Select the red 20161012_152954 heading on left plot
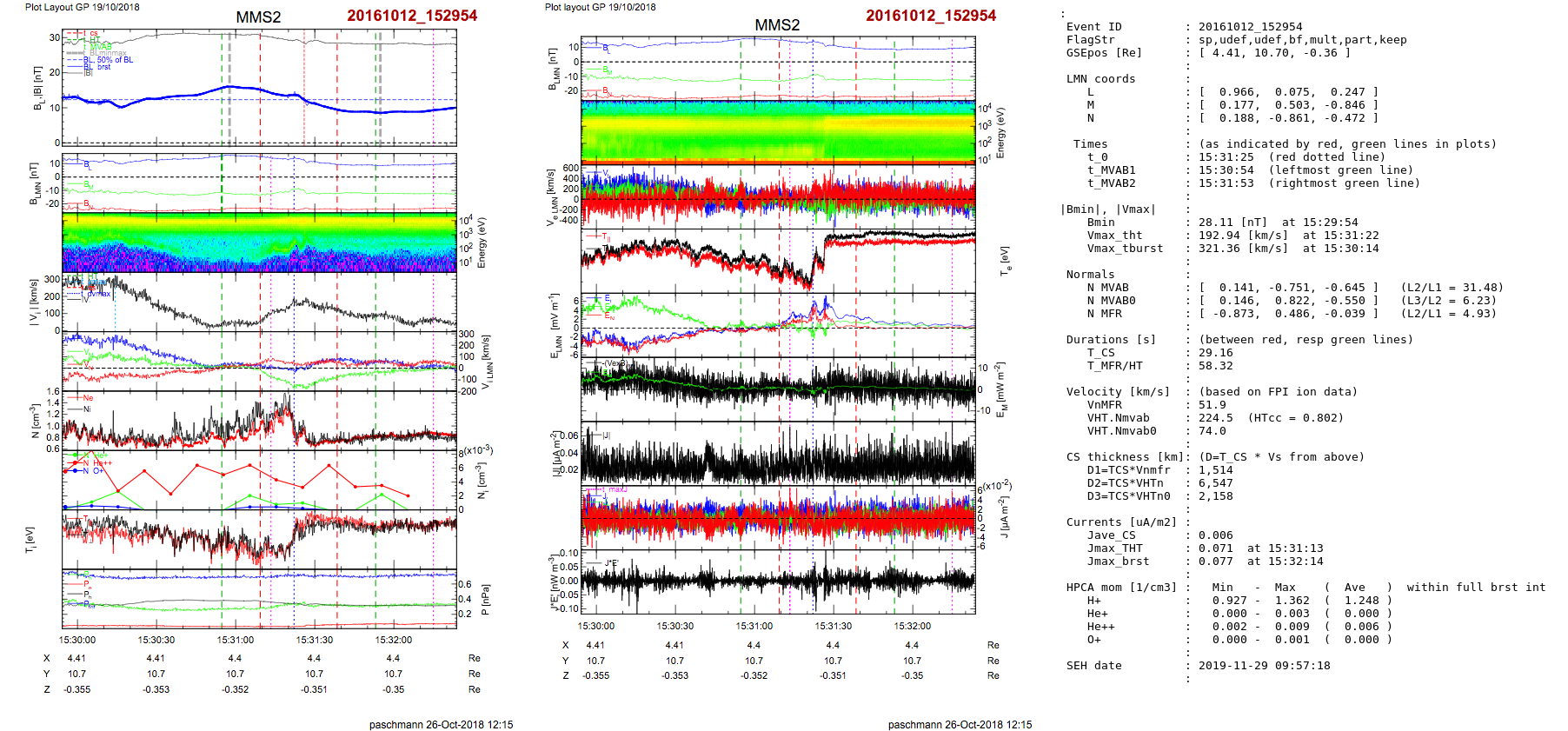This screenshot has width=1568, height=731. 412,16
